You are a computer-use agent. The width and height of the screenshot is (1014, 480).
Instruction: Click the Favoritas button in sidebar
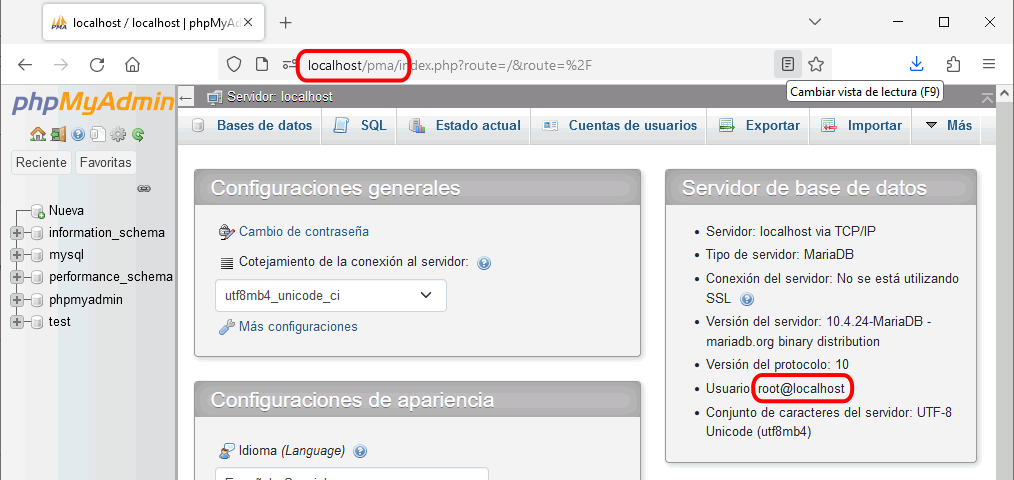coord(105,162)
